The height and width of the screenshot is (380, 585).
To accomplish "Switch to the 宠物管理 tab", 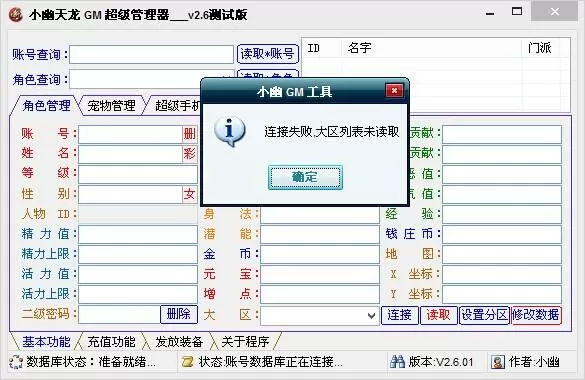I will [x=111, y=106].
